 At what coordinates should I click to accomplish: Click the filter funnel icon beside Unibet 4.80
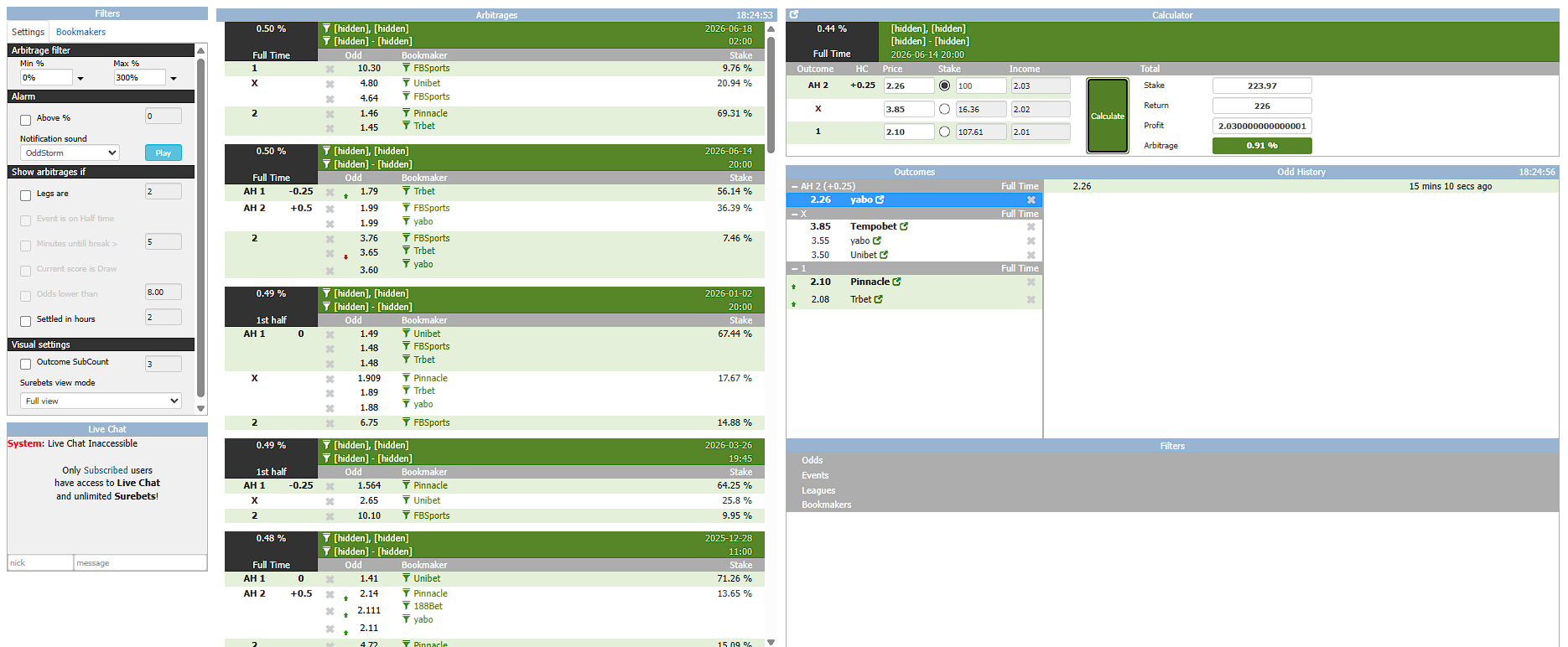pyautogui.click(x=407, y=83)
